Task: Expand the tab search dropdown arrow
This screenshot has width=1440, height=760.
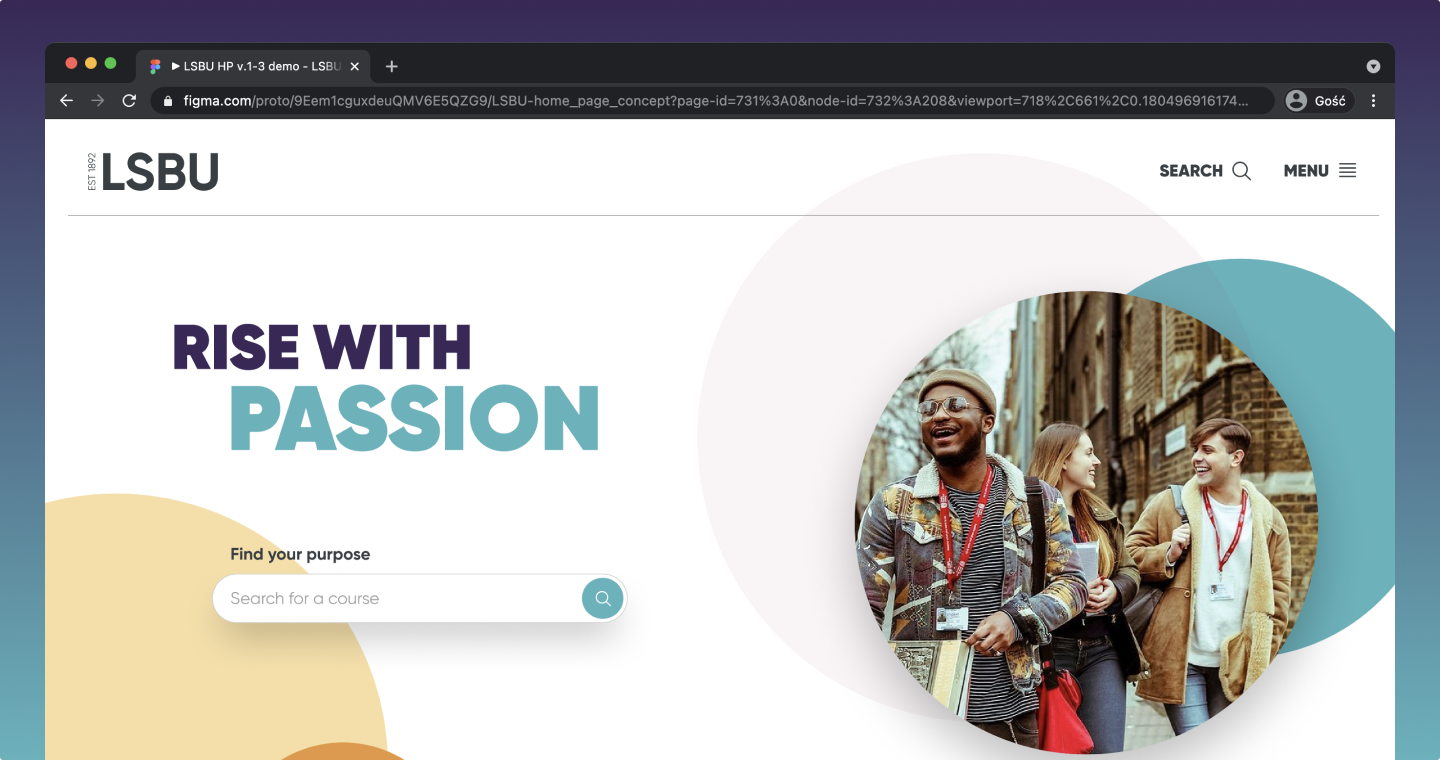Action: 1373,66
